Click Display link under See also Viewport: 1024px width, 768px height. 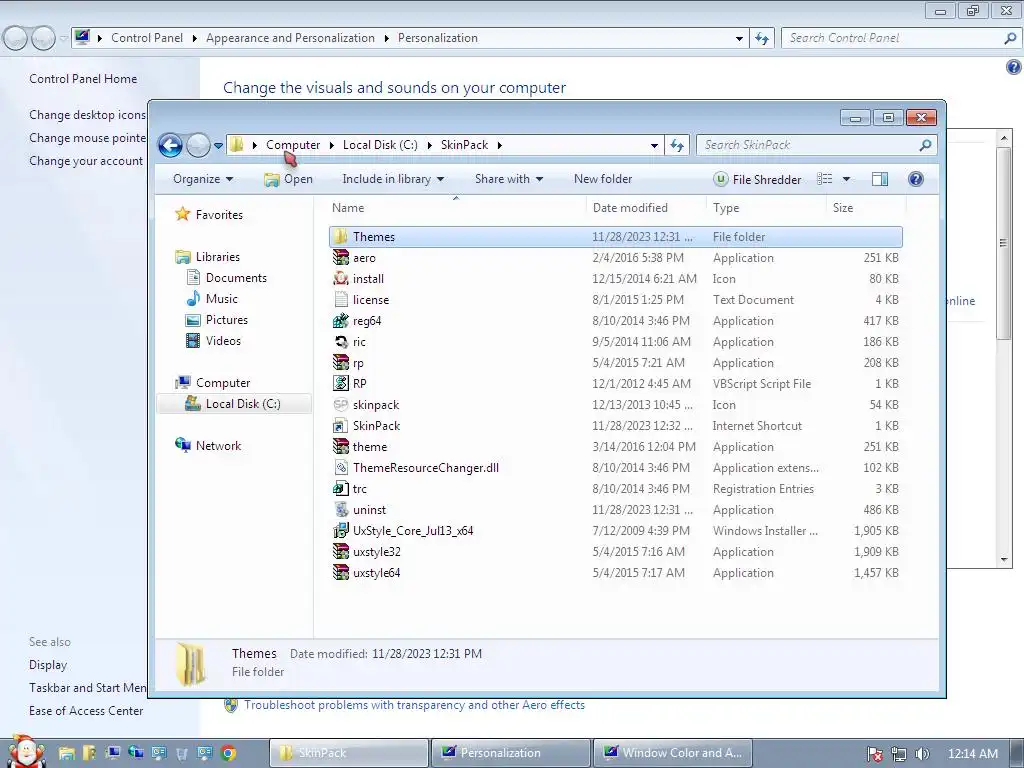(48, 664)
